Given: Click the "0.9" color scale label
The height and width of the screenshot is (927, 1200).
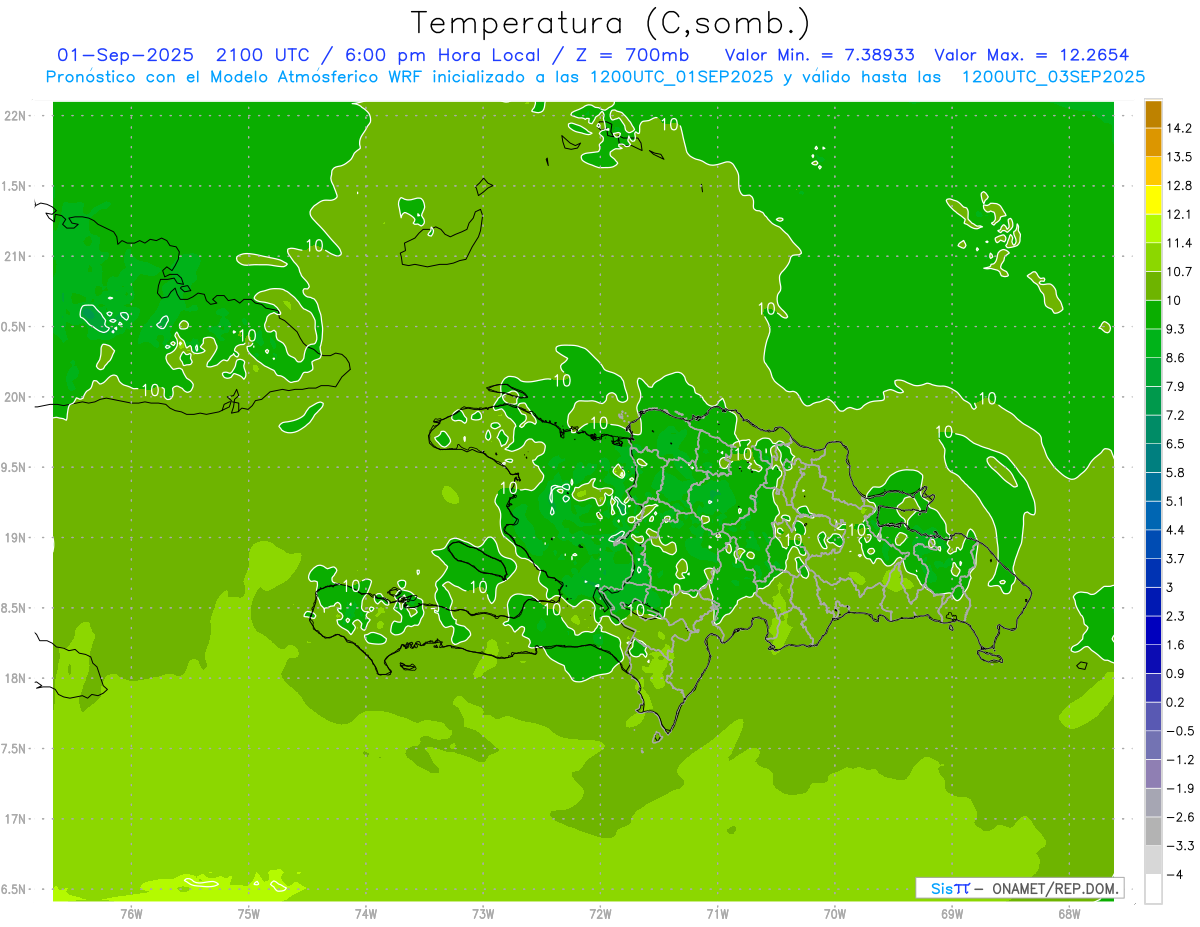Looking at the screenshot, I should [1177, 673].
